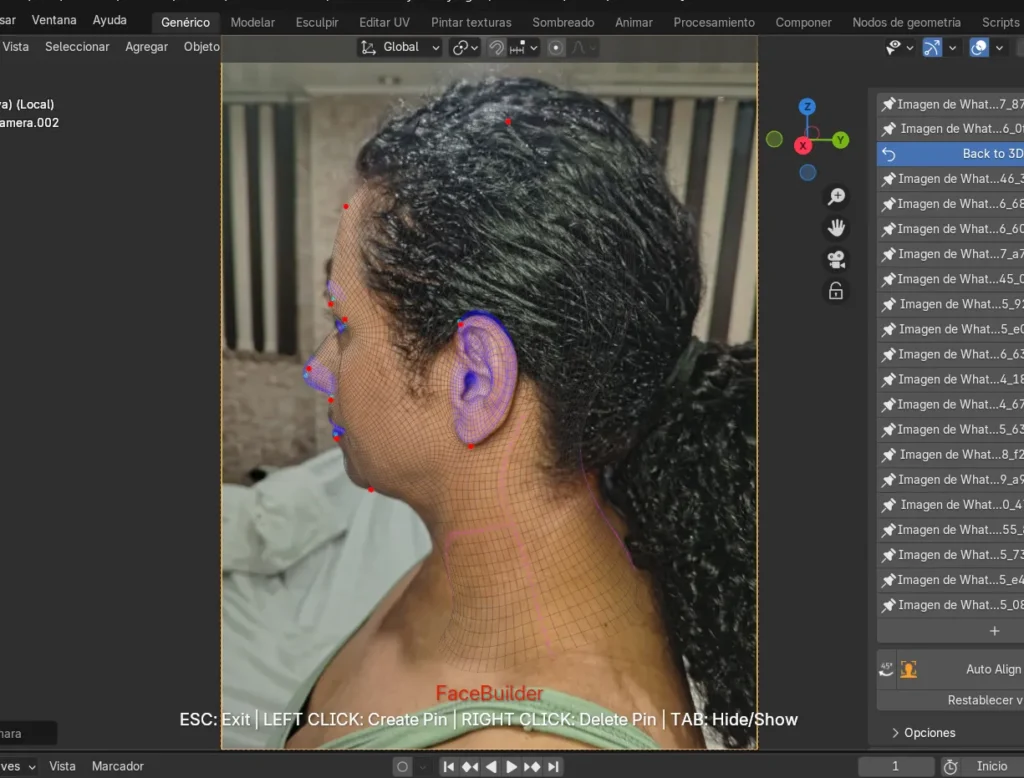Open pin view Imagen de What...5_73
Screen dimensions: 1024x778
click(950, 555)
